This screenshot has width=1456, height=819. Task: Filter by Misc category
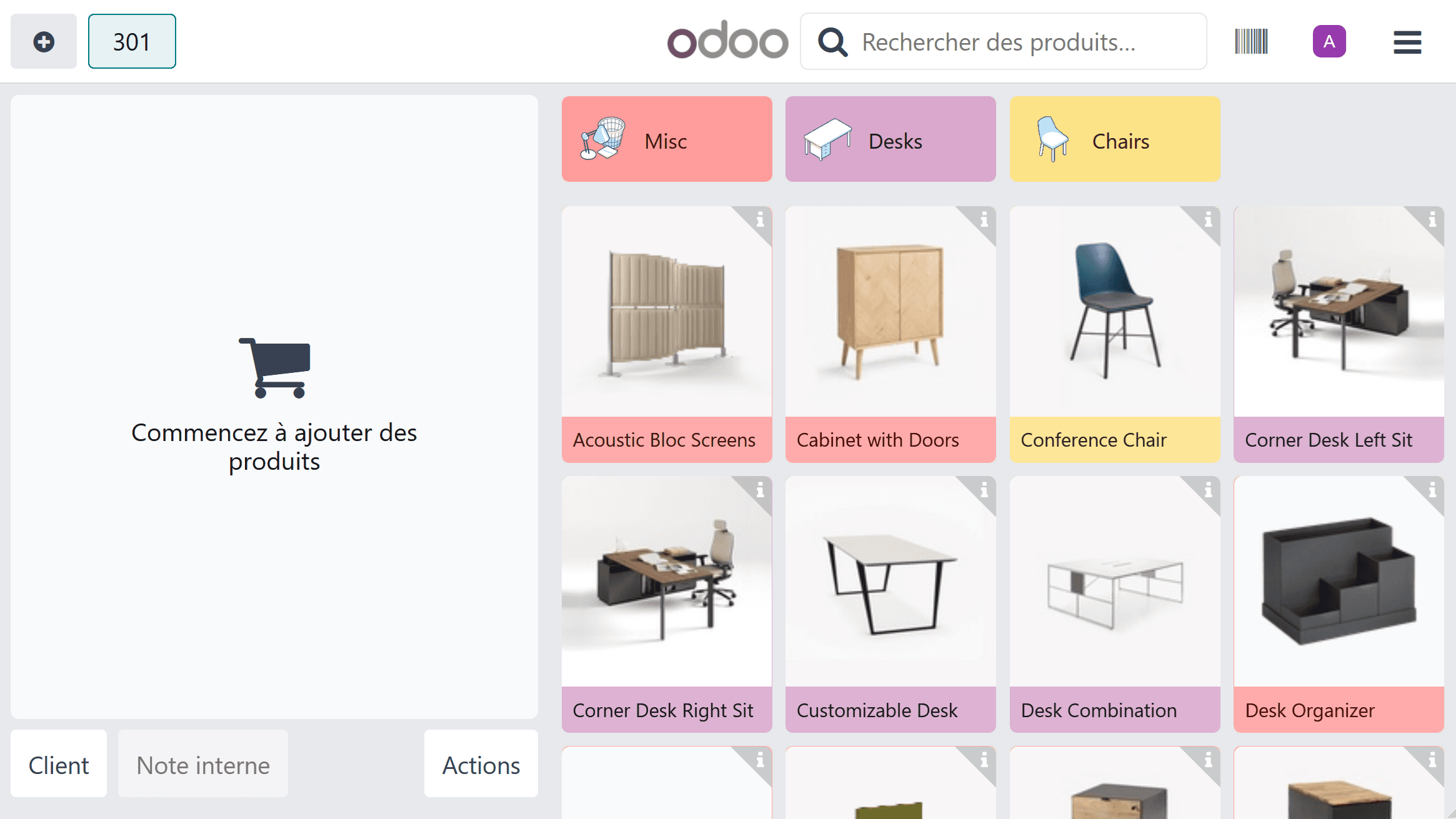(x=667, y=139)
